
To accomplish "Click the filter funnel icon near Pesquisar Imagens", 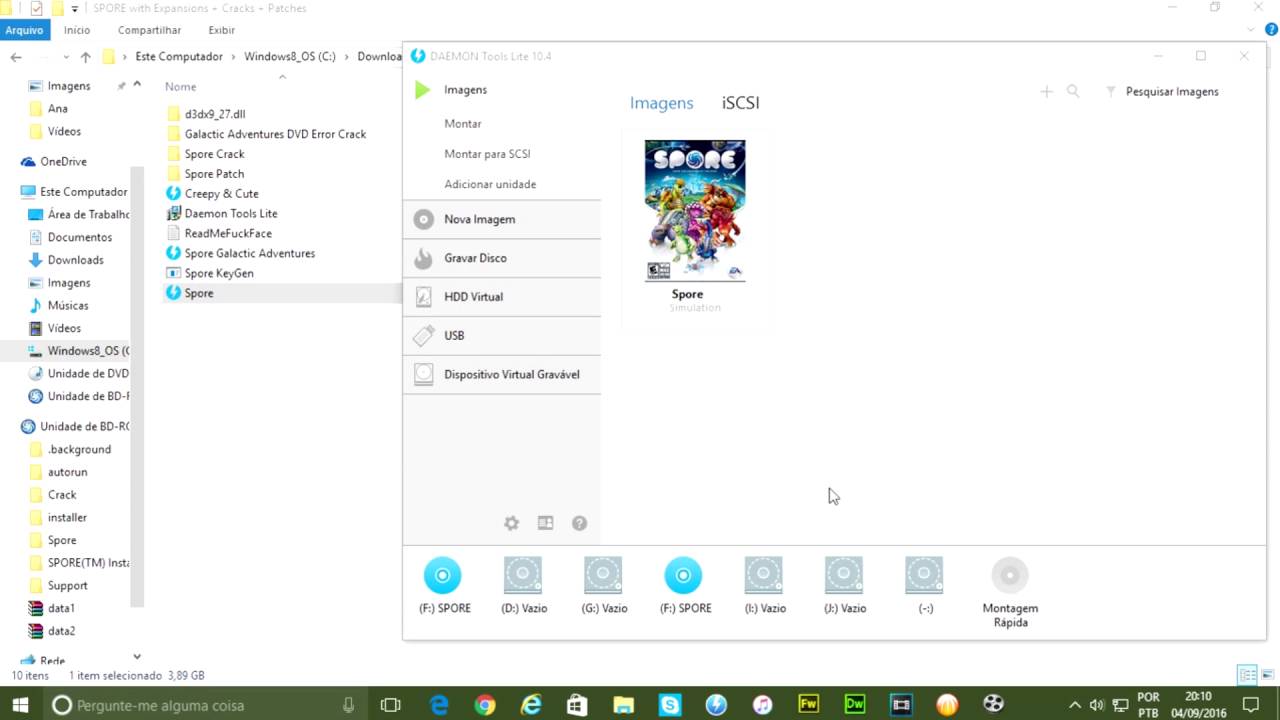I will tap(1111, 91).
